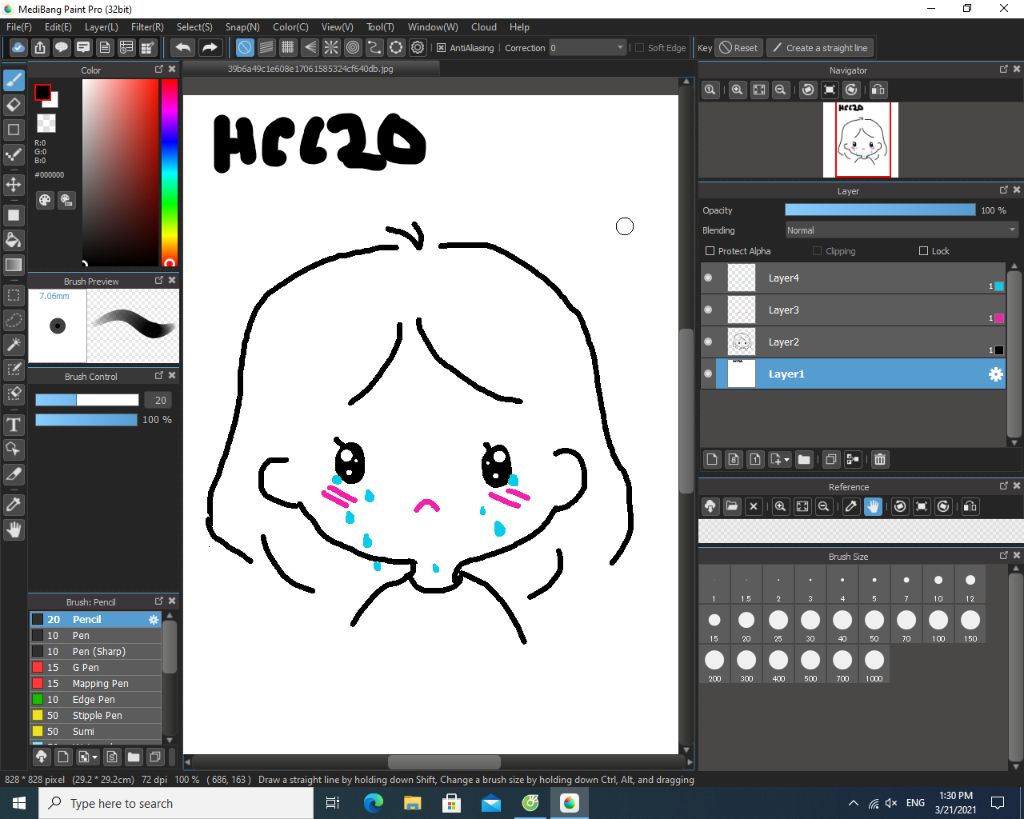The height and width of the screenshot is (819, 1024).
Task: Toggle the AntiAliasing checkbox
Action: click(441, 48)
